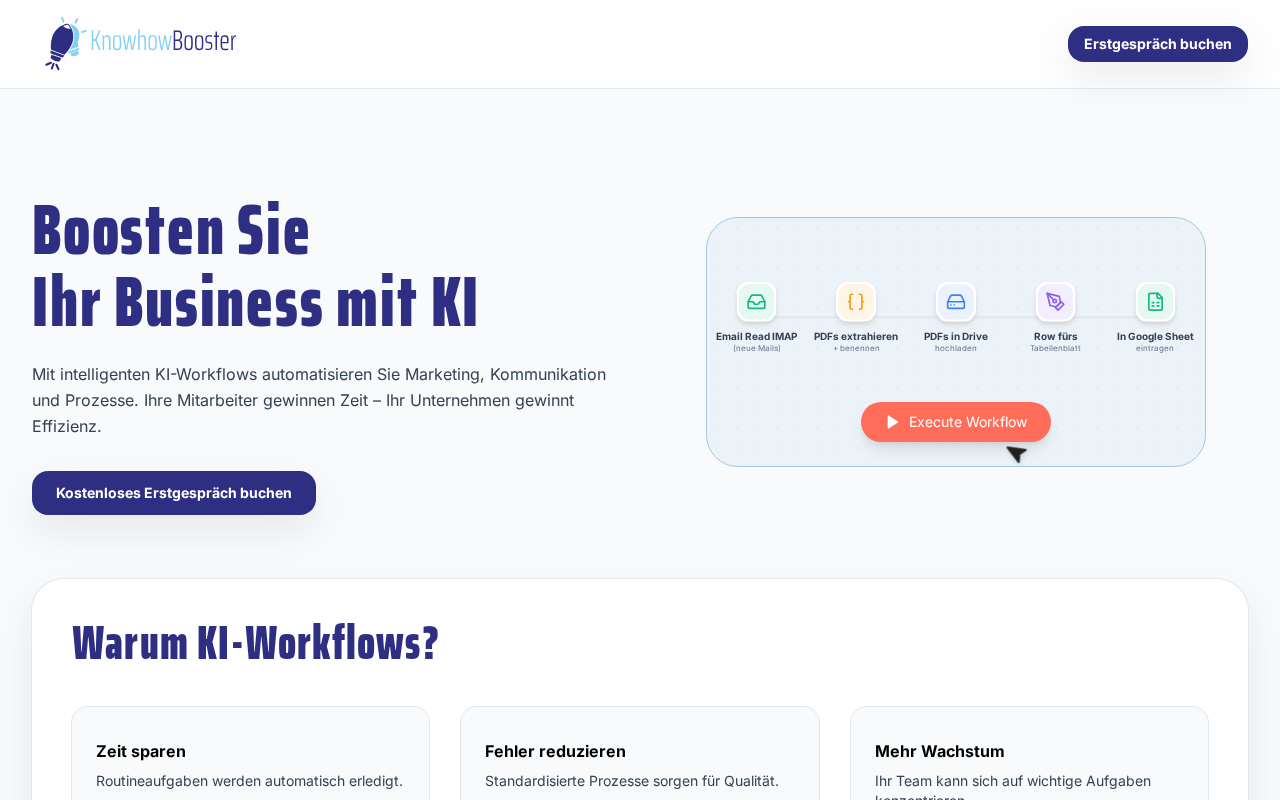Click the '+ benennen' sublabel

tap(856, 348)
